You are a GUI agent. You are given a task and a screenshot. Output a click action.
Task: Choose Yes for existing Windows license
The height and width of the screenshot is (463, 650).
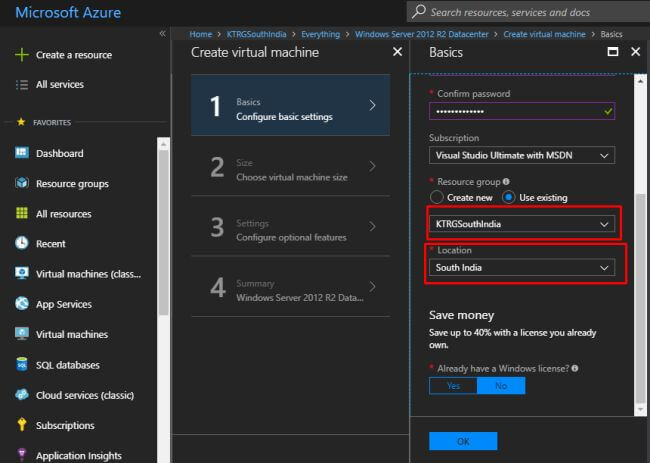pyautogui.click(x=453, y=385)
